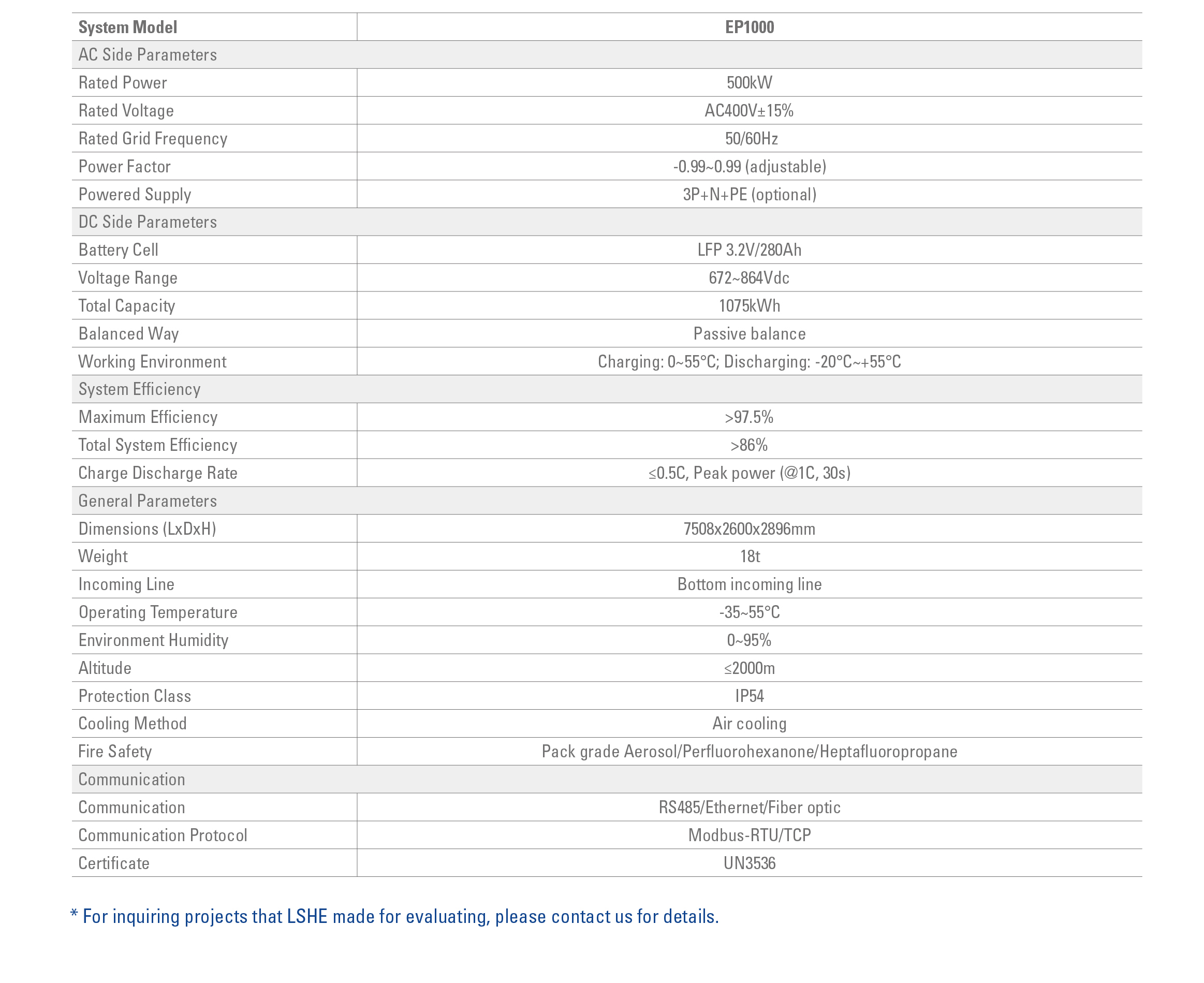Screen dimensions: 1204x983
Task: Select the Power Factor row label
Action: pos(125,167)
